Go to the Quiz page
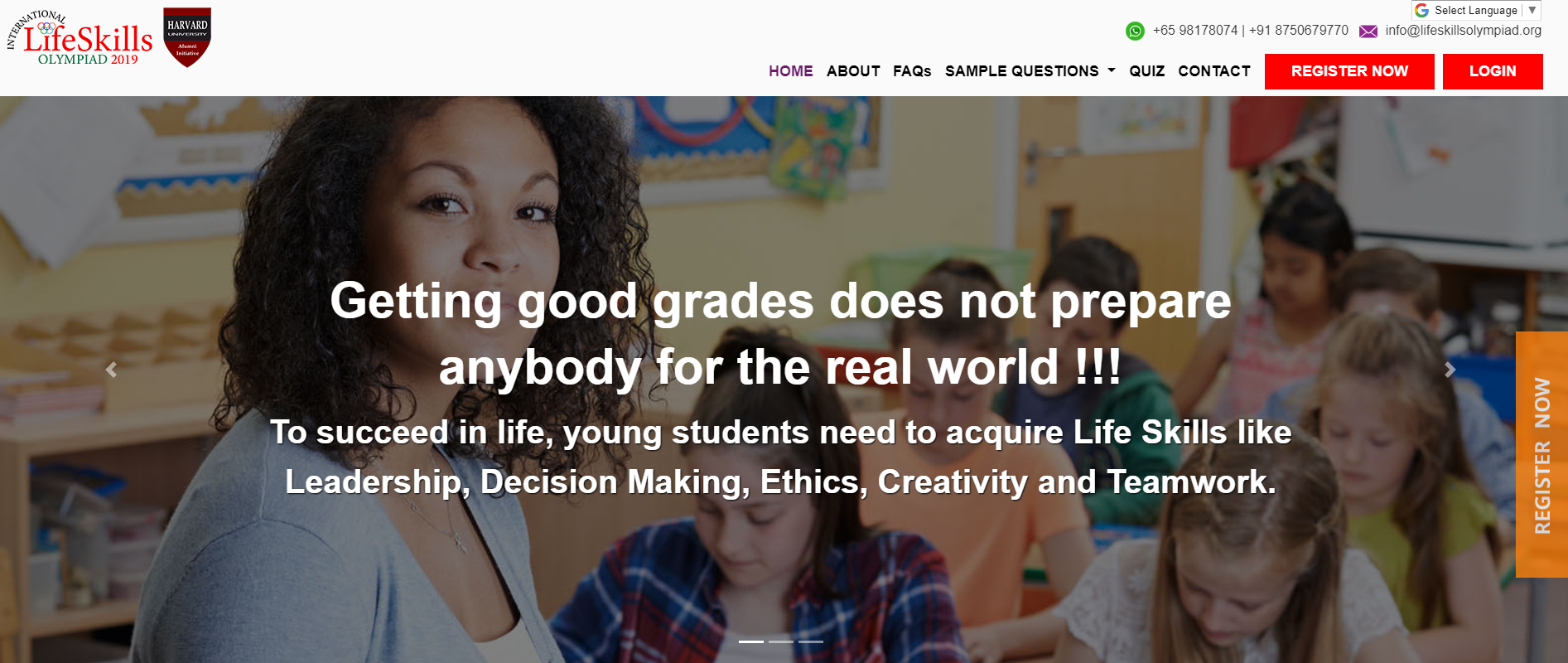The image size is (1568, 663). click(x=1146, y=71)
